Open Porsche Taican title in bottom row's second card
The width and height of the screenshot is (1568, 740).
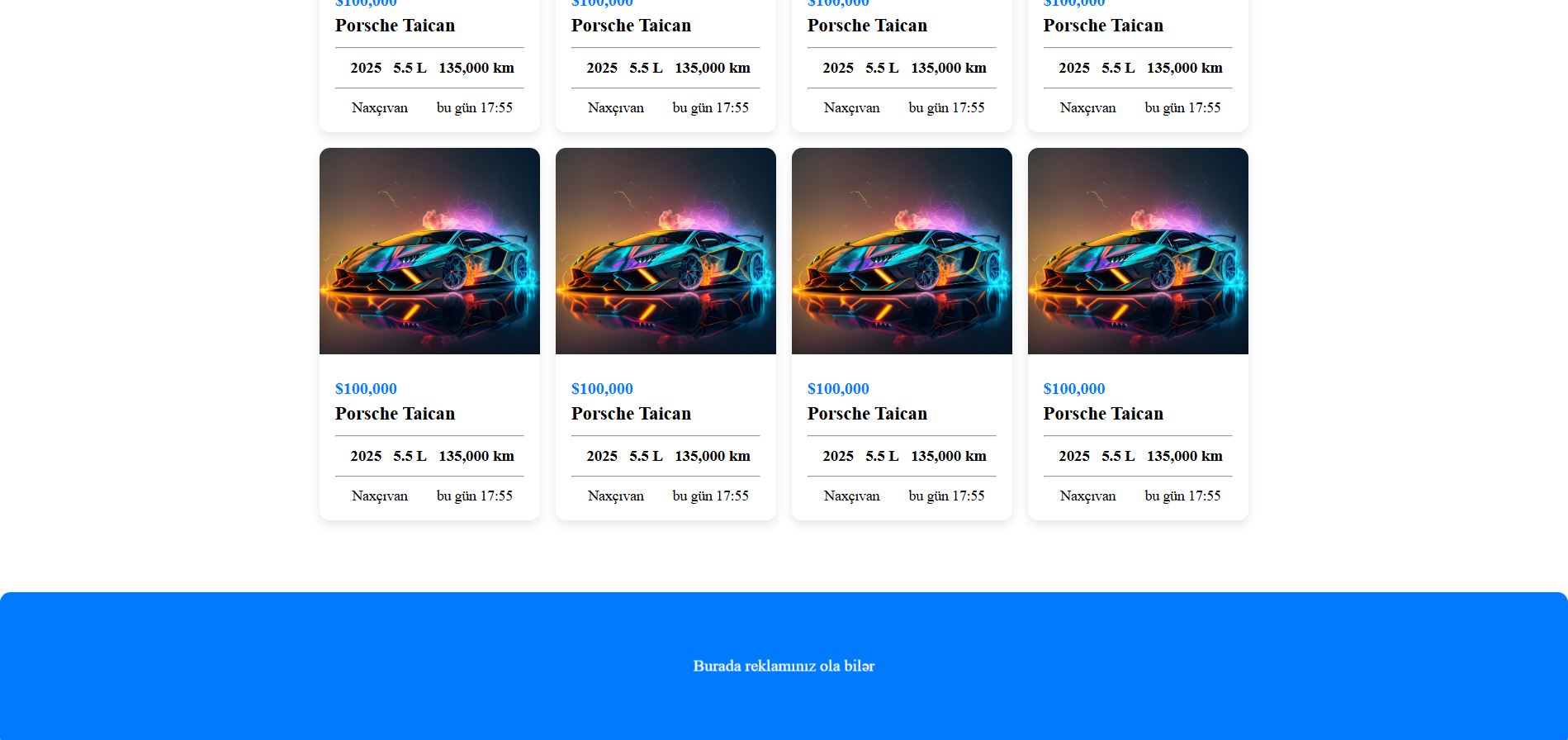click(631, 414)
